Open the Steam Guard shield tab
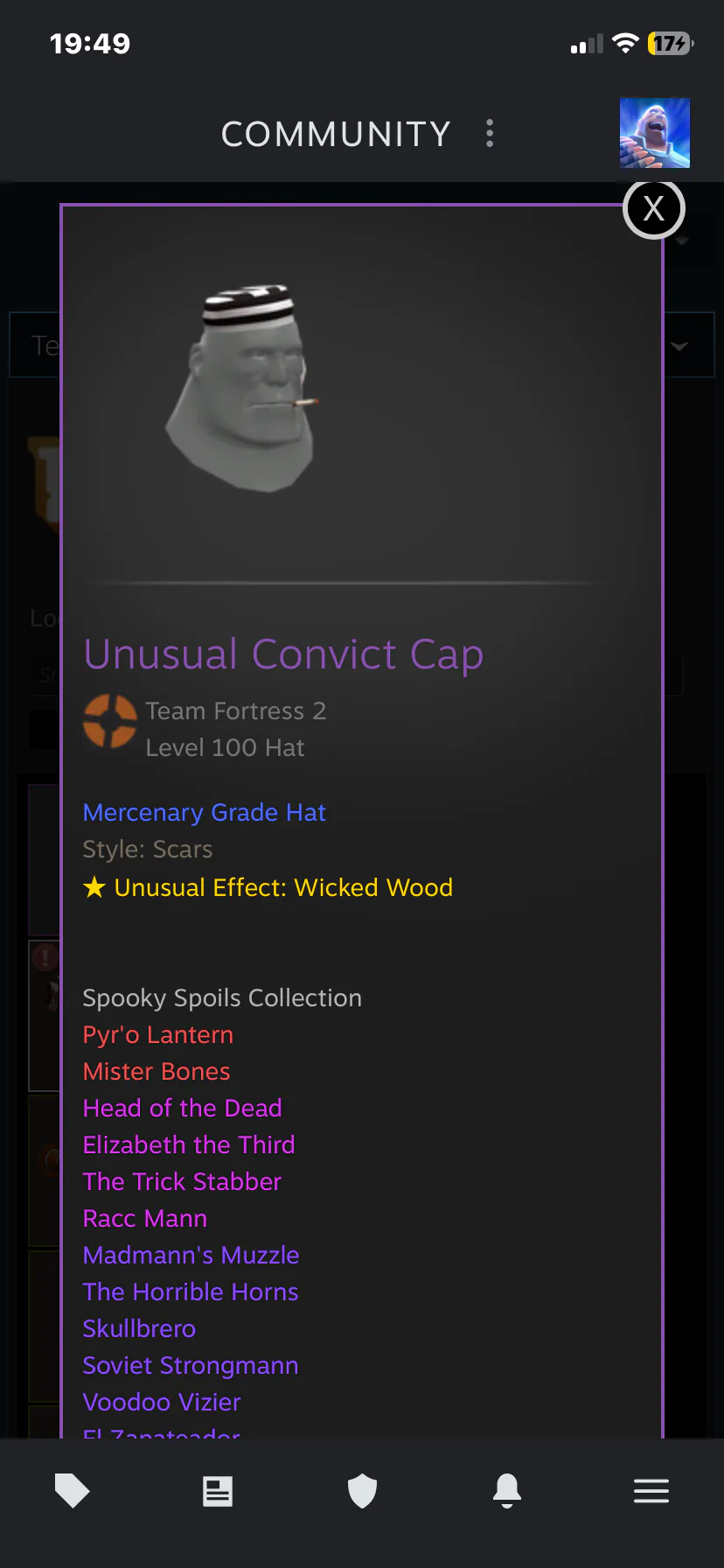Image resolution: width=724 pixels, height=1568 pixels. tap(362, 1491)
